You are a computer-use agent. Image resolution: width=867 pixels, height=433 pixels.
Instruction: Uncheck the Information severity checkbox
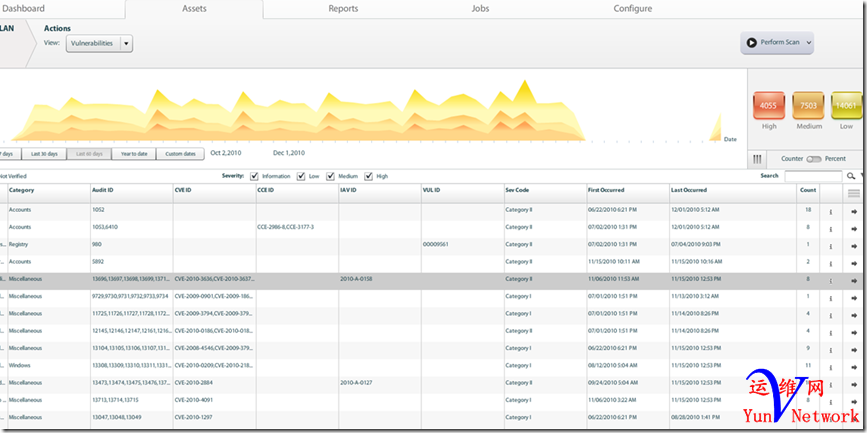click(x=253, y=176)
